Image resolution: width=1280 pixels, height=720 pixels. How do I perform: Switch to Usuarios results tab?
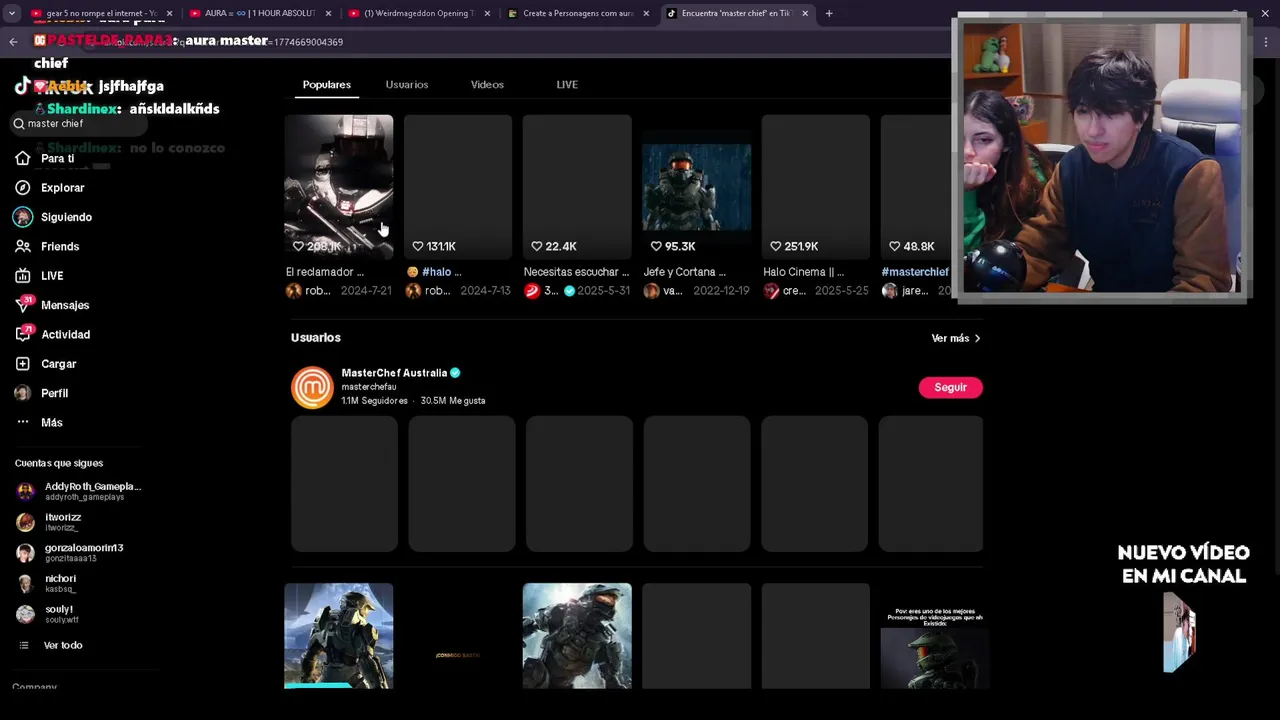[407, 85]
